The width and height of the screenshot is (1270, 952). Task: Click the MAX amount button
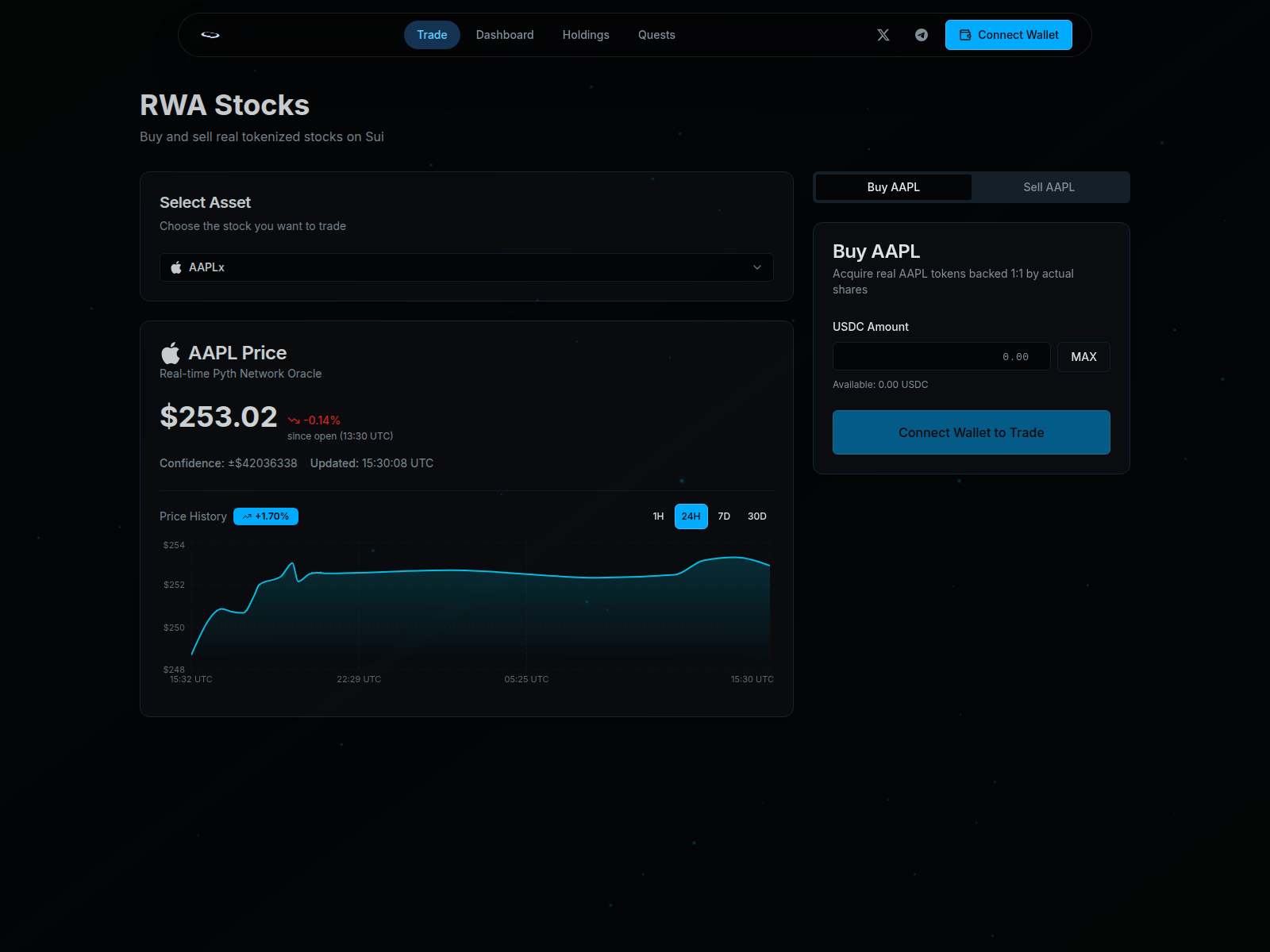click(1083, 357)
